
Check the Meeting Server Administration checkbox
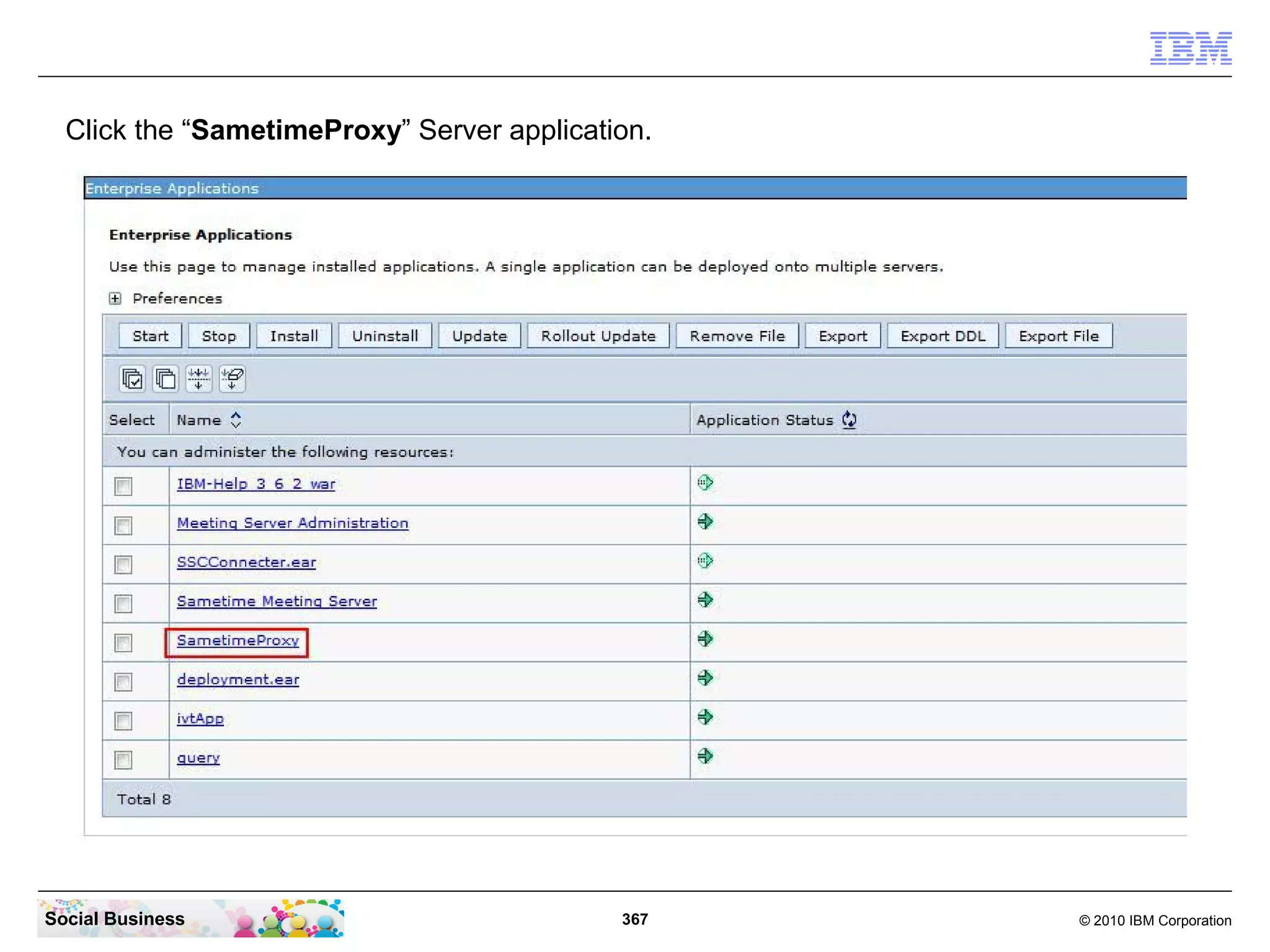(x=123, y=526)
